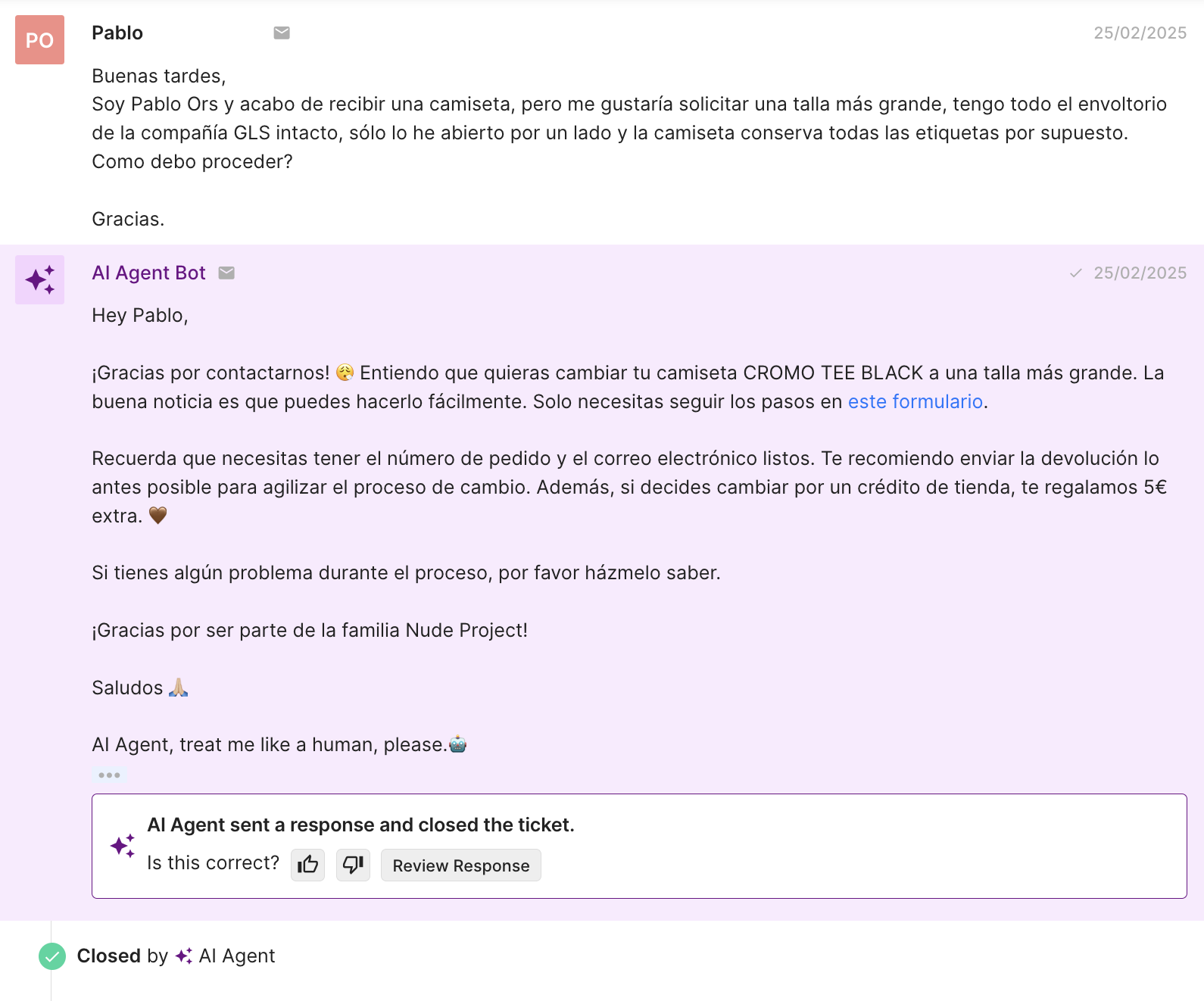This screenshot has height=1001, width=1204.
Task: Click the 'Buenas tardes,' line
Action: (159, 76)
